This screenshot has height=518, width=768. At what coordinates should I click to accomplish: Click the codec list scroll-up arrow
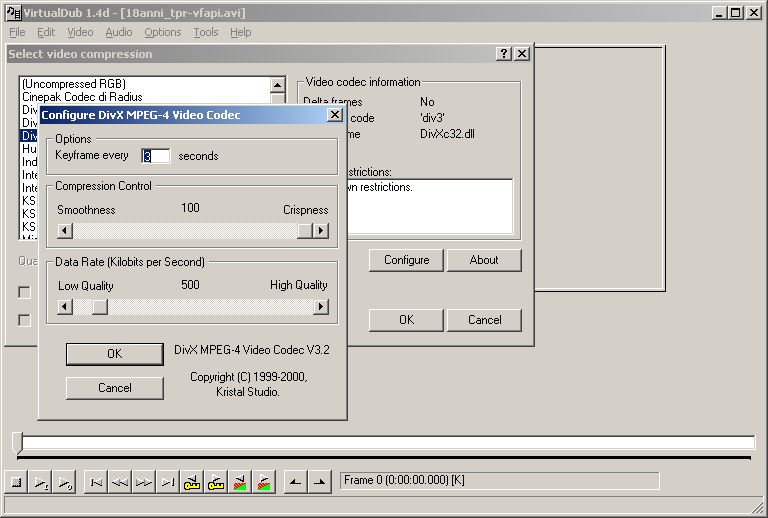pos(278,85)
